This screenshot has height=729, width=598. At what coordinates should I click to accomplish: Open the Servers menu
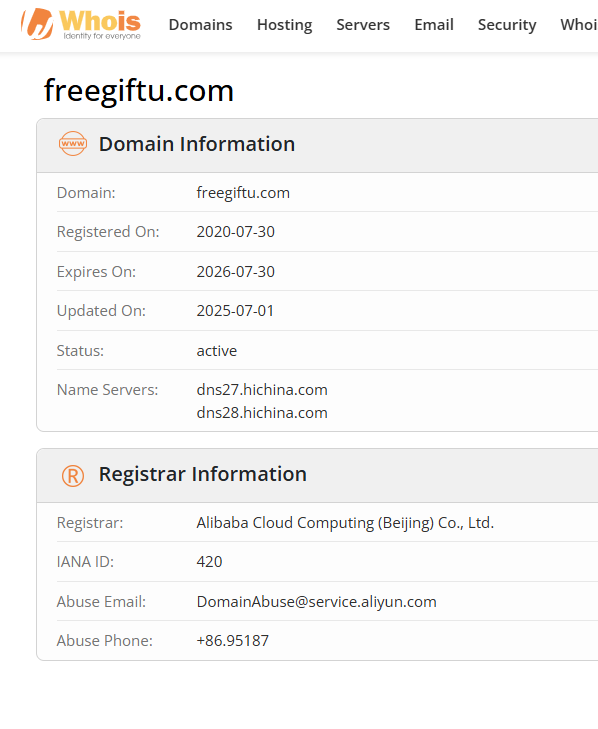coord(363,25)
